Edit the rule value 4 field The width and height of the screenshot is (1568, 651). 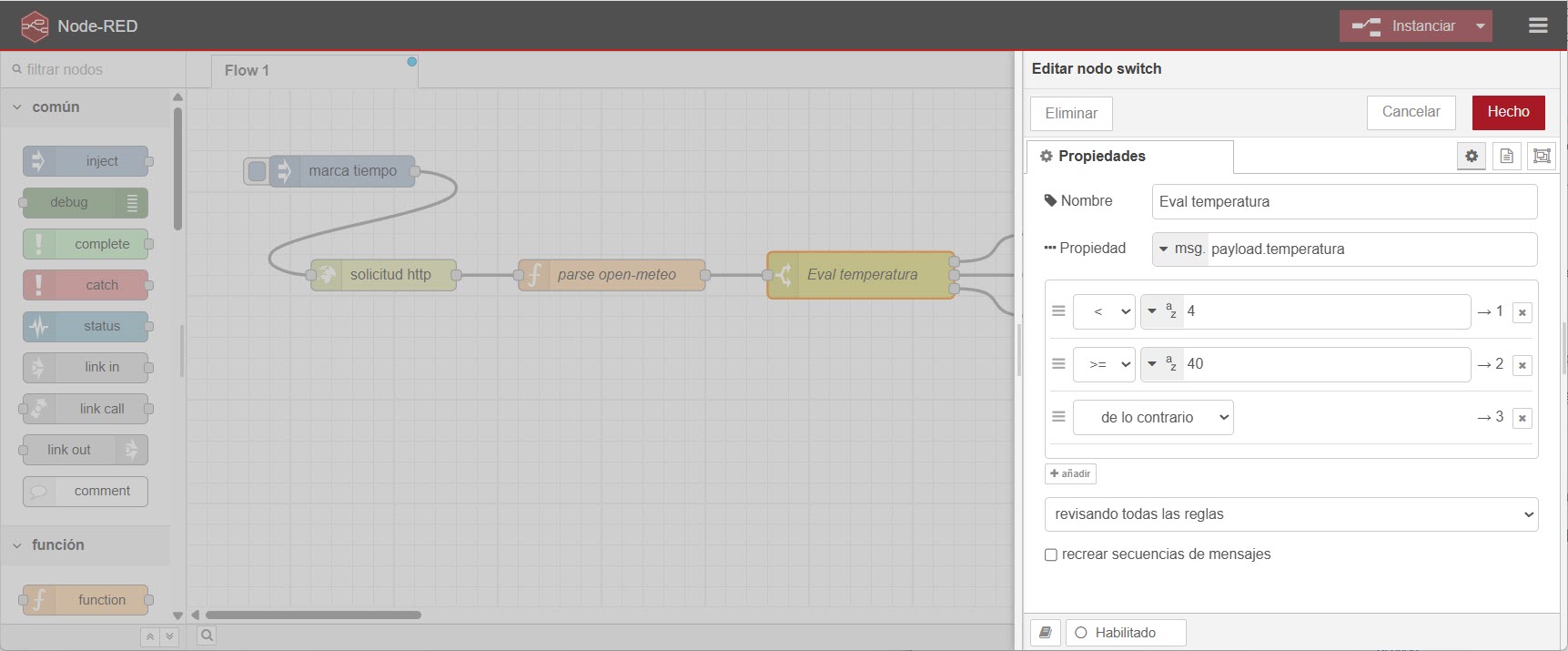pyautogui.click(x=1326, y=311)
